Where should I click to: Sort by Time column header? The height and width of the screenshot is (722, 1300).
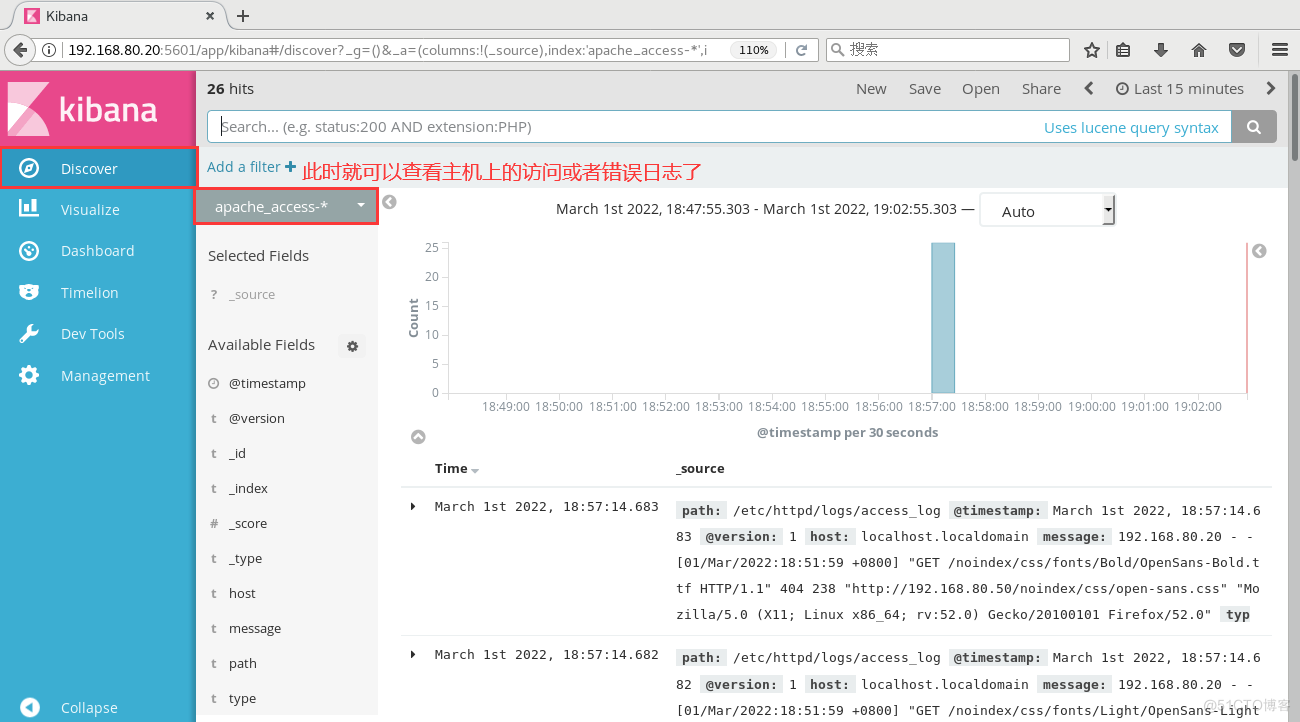457,468
